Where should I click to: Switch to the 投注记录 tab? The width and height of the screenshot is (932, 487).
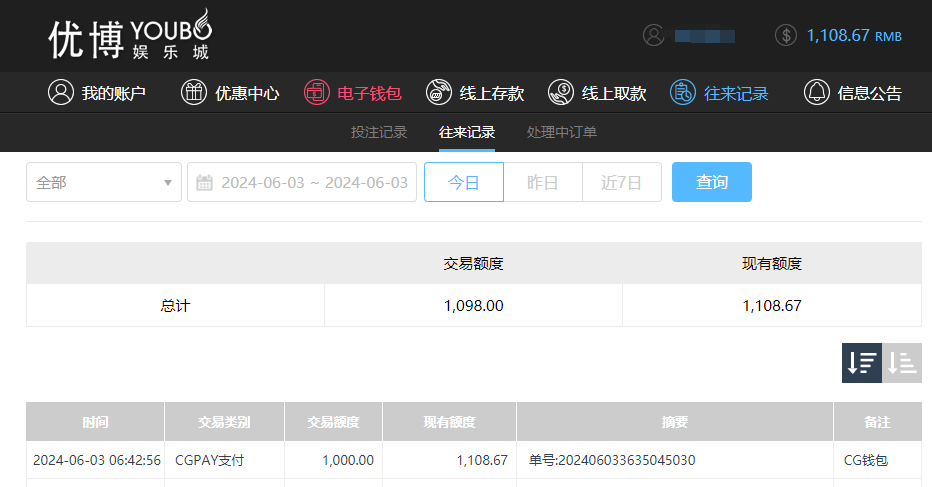[x=379, y=132]
